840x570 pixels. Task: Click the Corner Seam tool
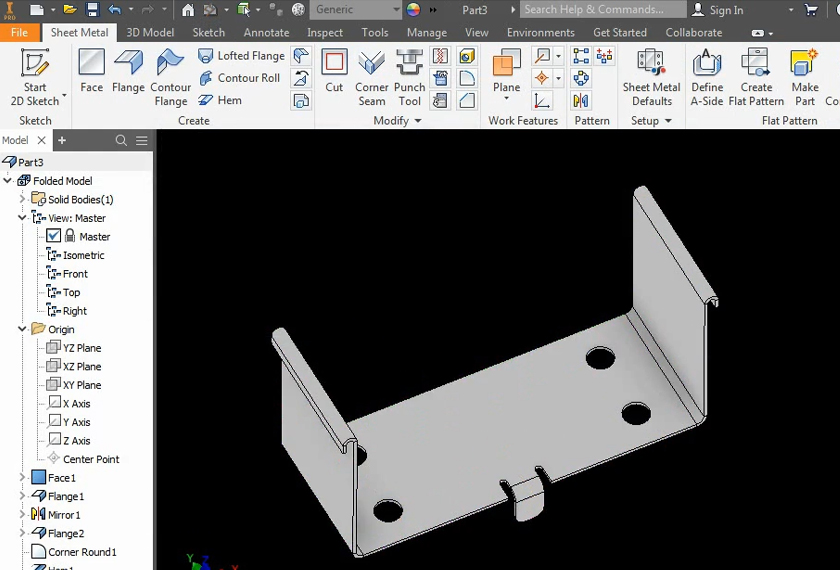coord(371,78)
